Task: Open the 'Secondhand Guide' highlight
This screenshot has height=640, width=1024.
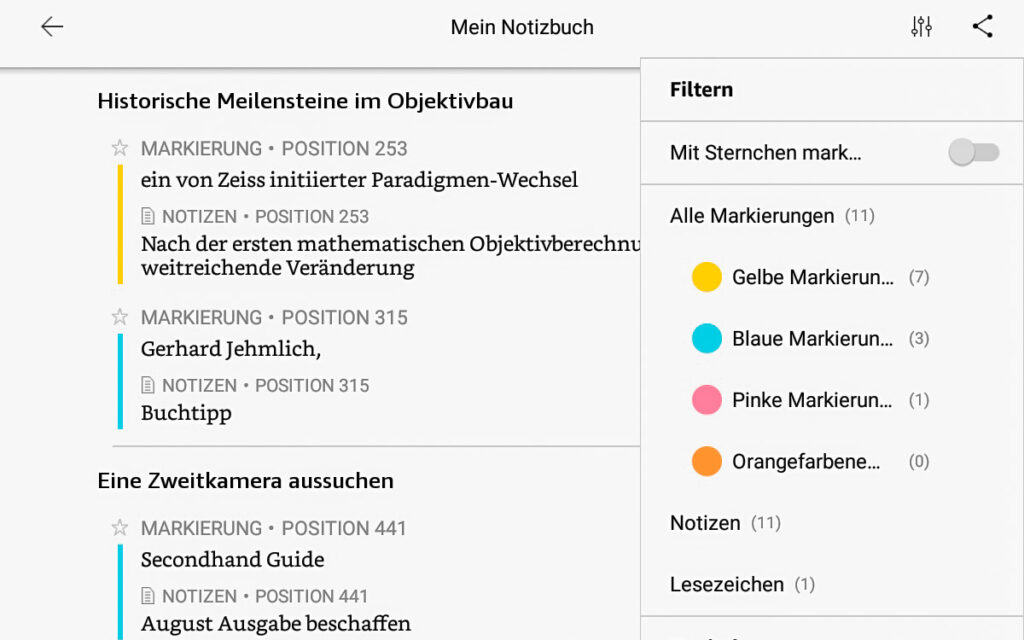Action: click(x=232, y=560)
